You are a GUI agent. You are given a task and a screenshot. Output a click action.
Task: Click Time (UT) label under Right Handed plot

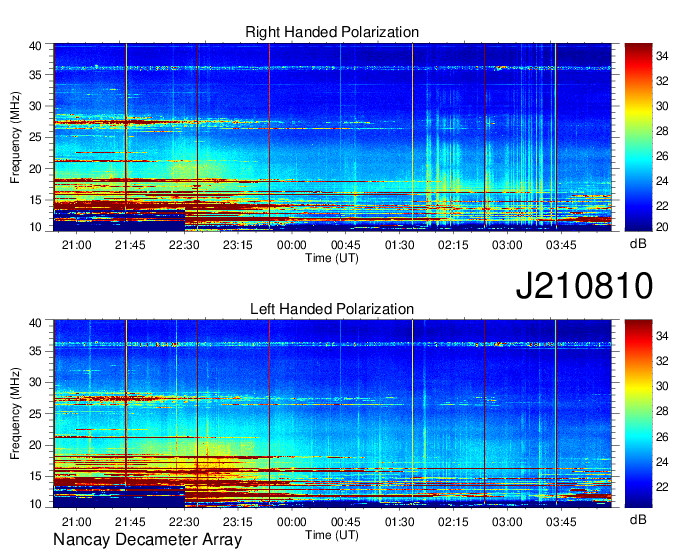(332, 258)
